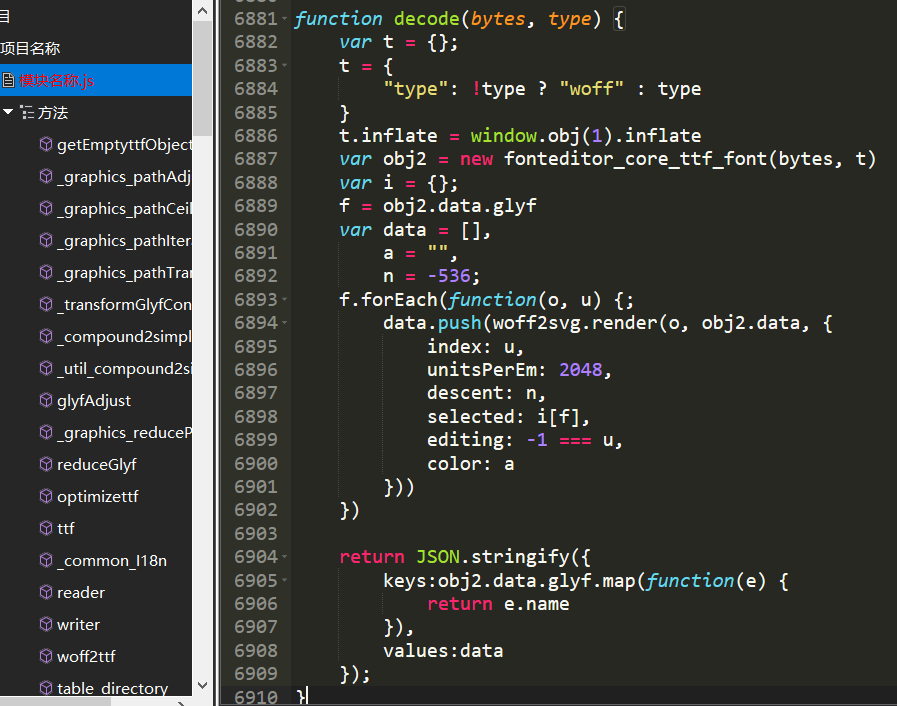The width and height of the screenshot is (897, 706).
Task: Click line number 6903 in gutter
Action: pyautogui.click(x=256, y=534)
